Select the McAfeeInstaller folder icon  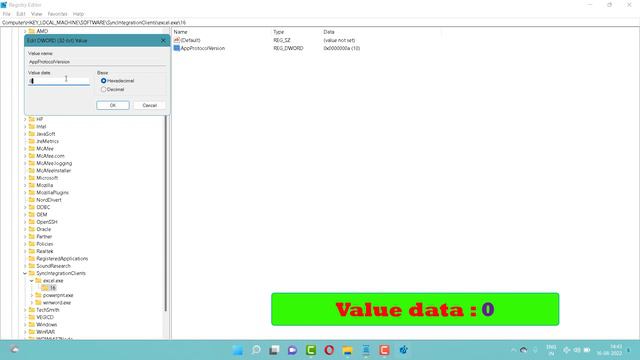pos(32,171)
